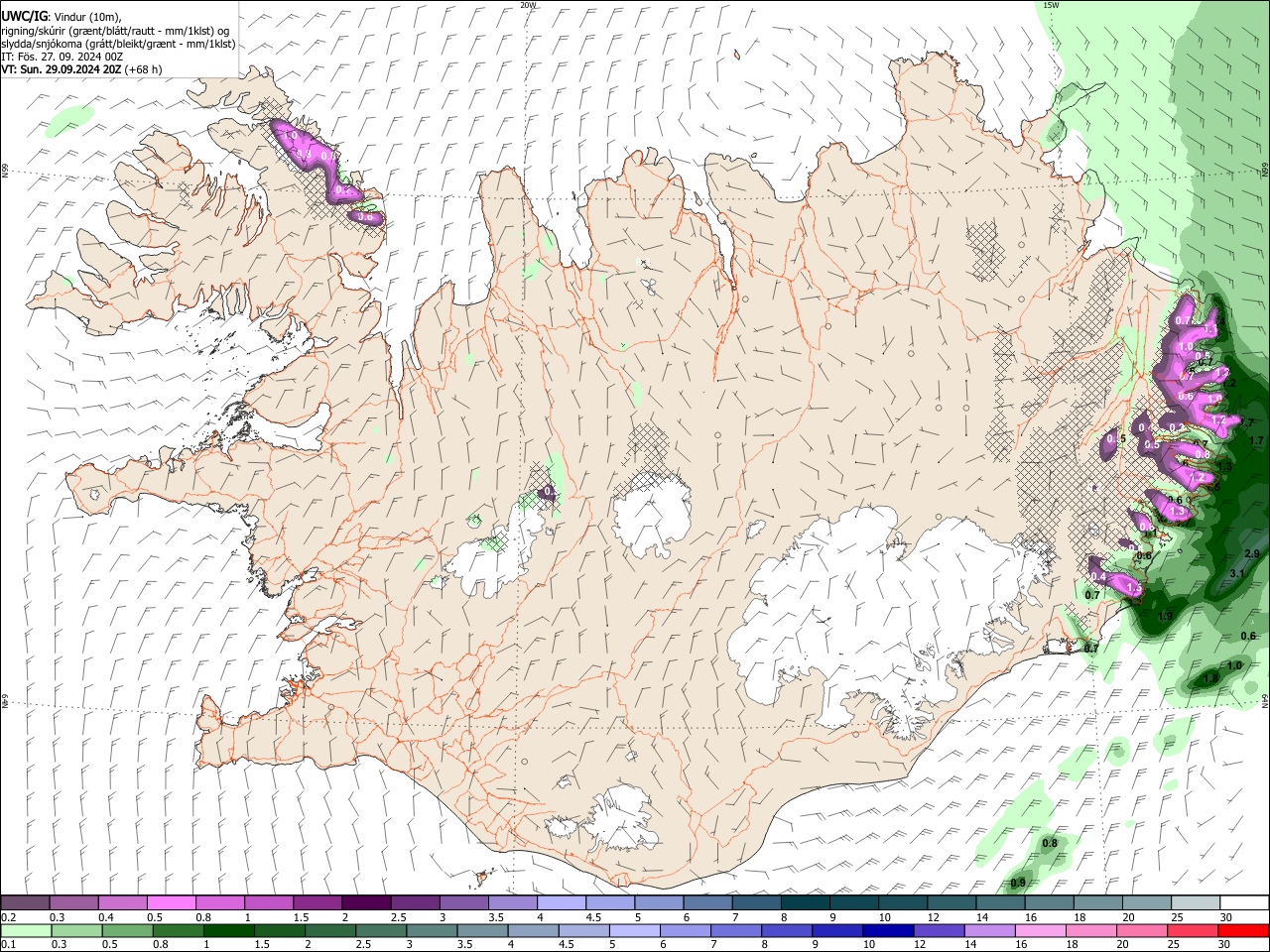Click the '0.1' label in the lower legend row

tap(8, 944)
